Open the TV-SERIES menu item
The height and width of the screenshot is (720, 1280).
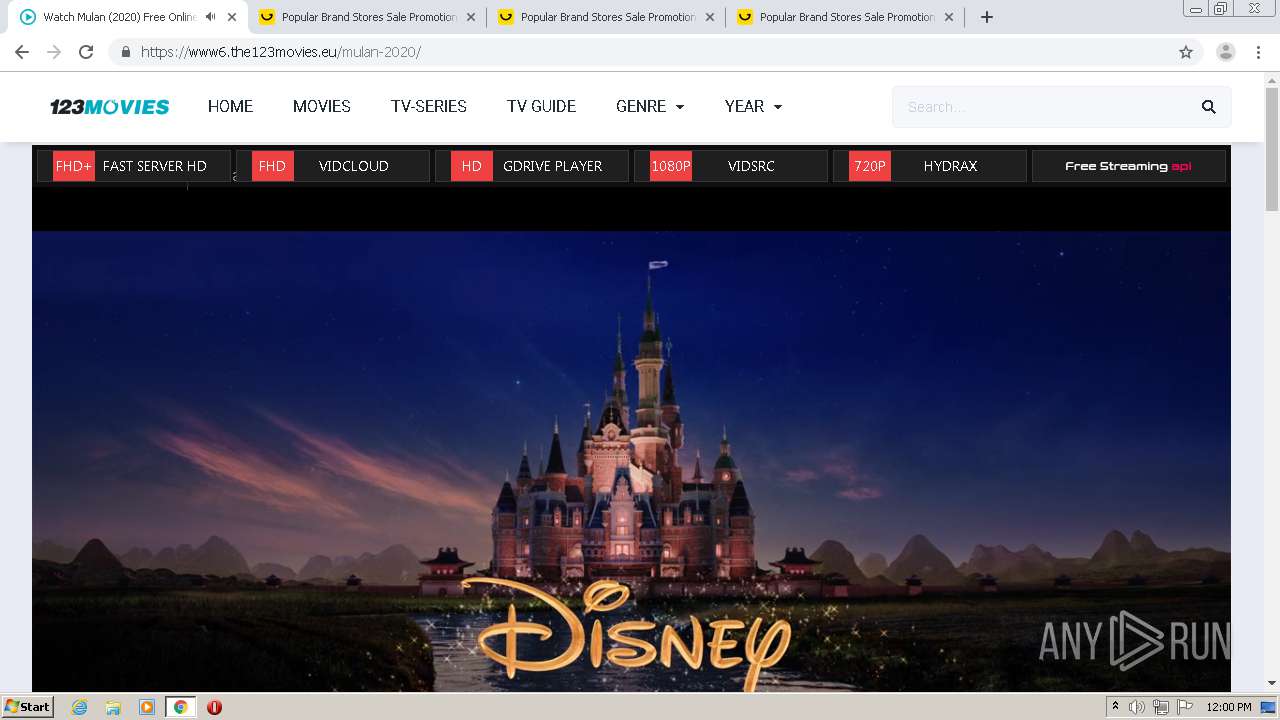tap(429, 106)
